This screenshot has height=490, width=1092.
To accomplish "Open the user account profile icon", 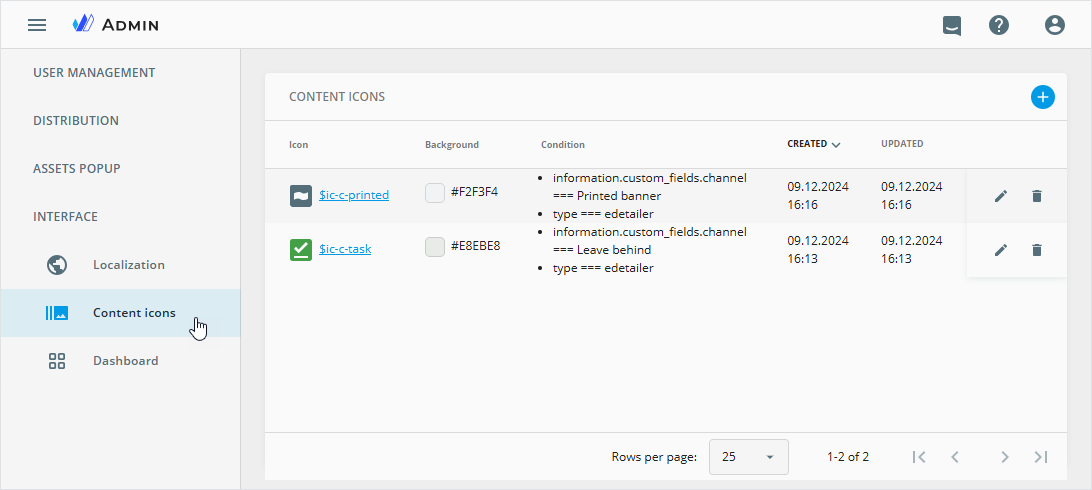I will pyautogui.click(x=1055, y=25).
